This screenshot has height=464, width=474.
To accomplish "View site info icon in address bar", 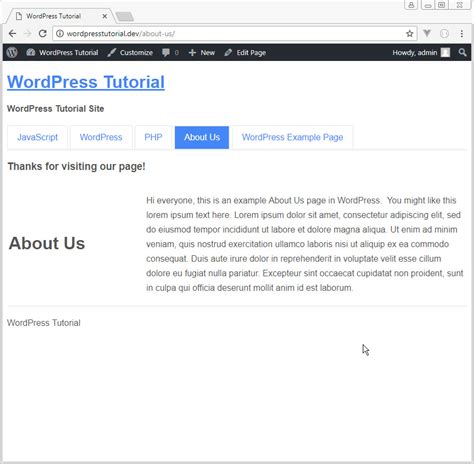I will [60, 34].
